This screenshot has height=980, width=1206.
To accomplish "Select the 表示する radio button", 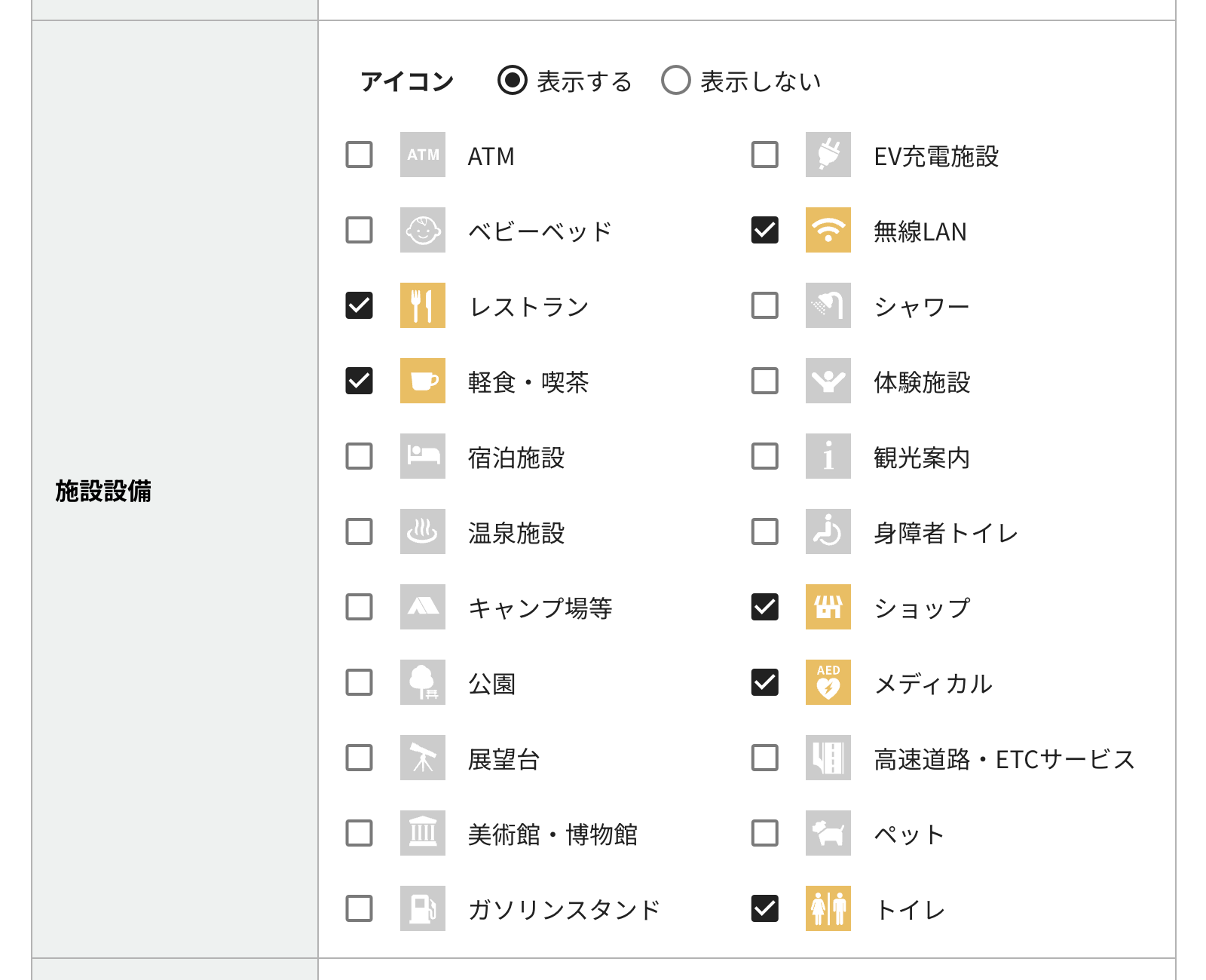I will [513, 80].
